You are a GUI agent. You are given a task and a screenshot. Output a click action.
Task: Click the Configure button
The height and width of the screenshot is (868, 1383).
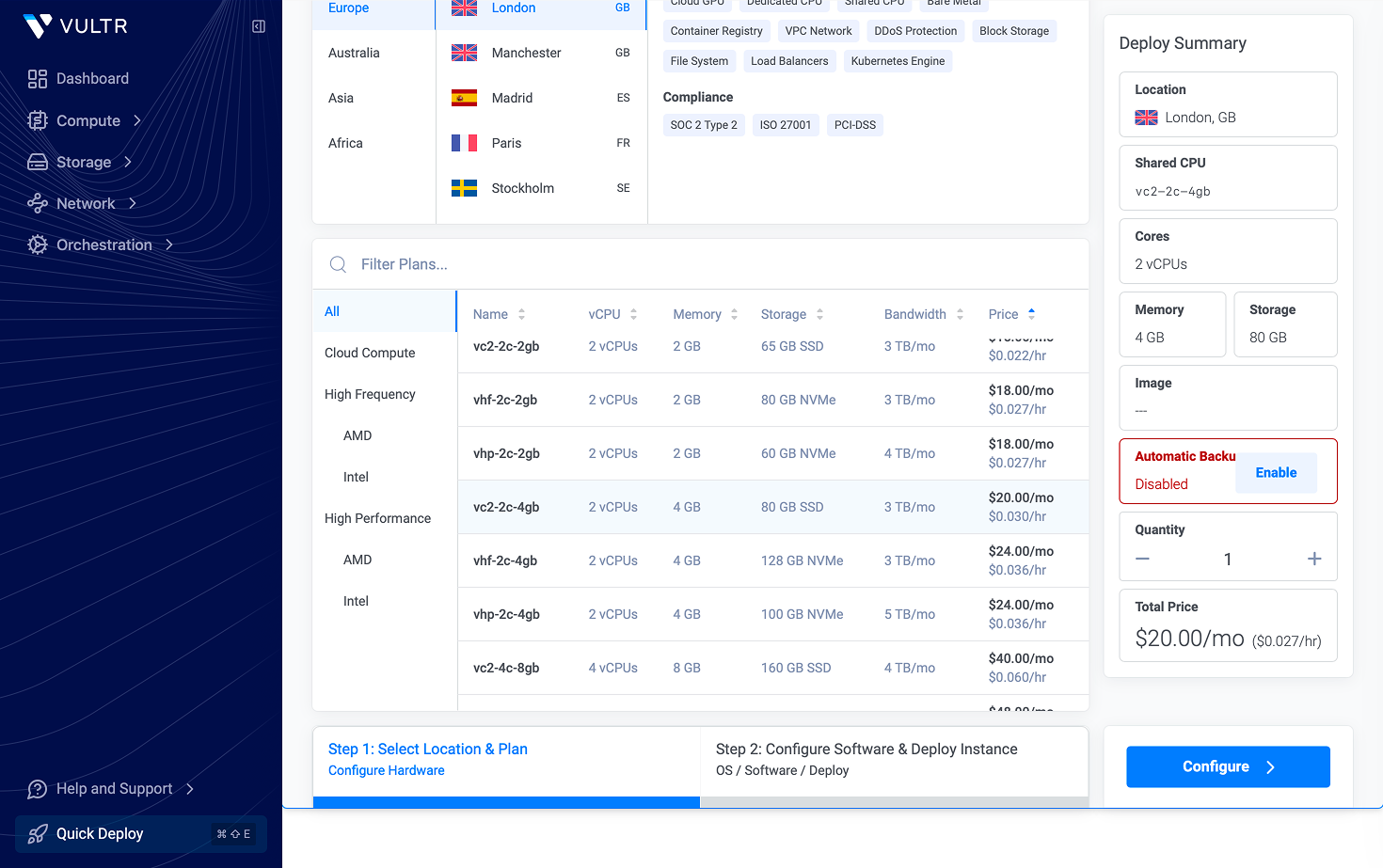pos(1228,766)
